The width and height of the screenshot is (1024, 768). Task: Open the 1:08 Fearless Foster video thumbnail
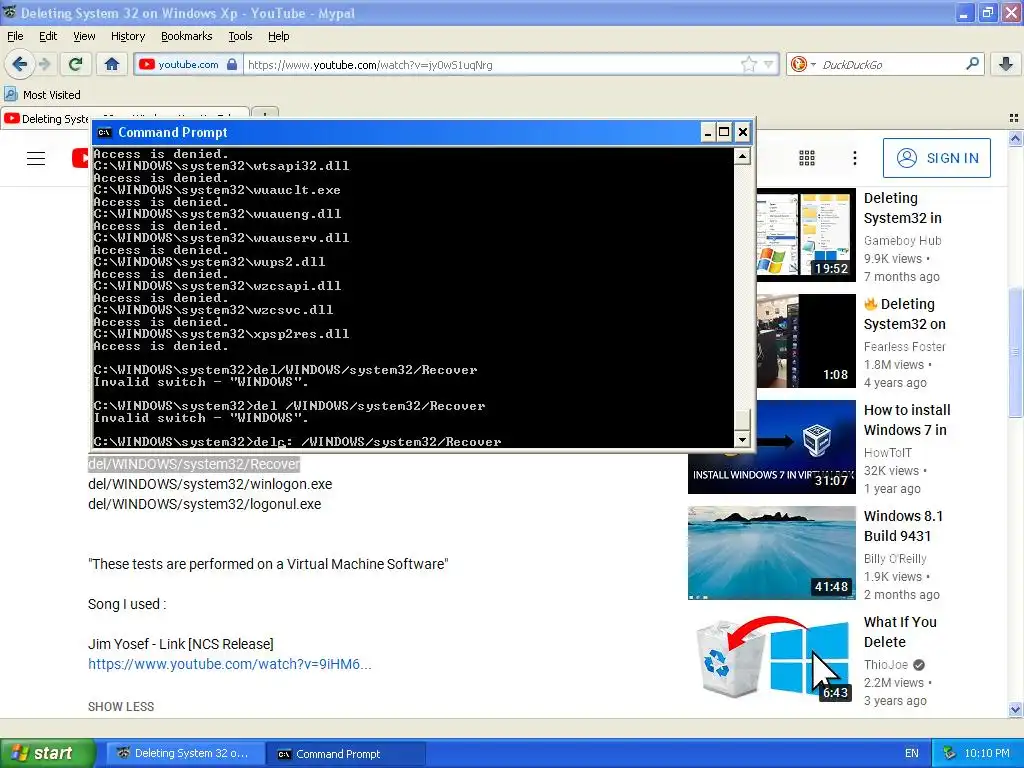coord(806,340)
